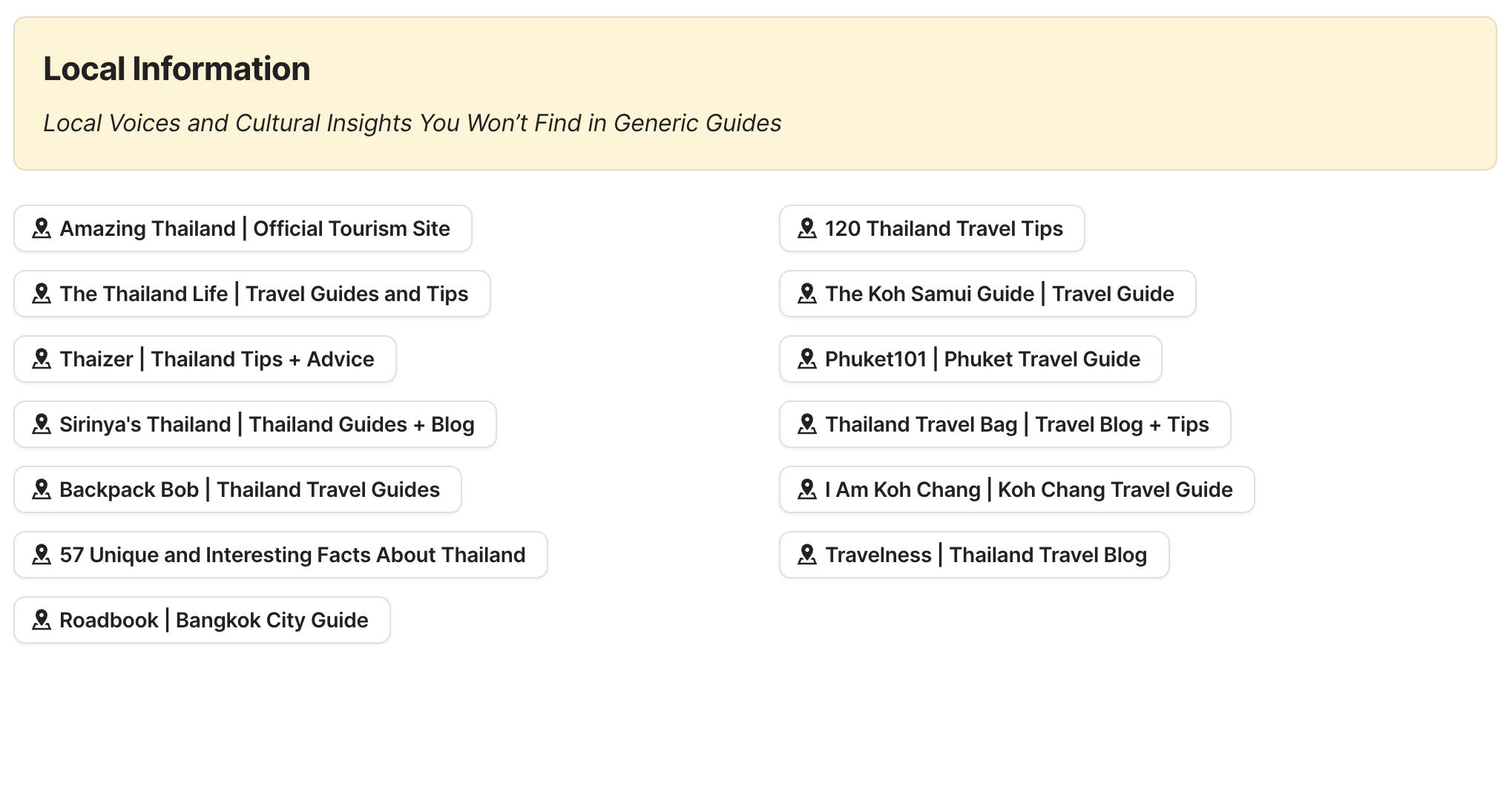Image resolution: width=1512 pixels, height=795 pixels.
Task: Click the italic subtitle about local voices
Action: [412, 123]
